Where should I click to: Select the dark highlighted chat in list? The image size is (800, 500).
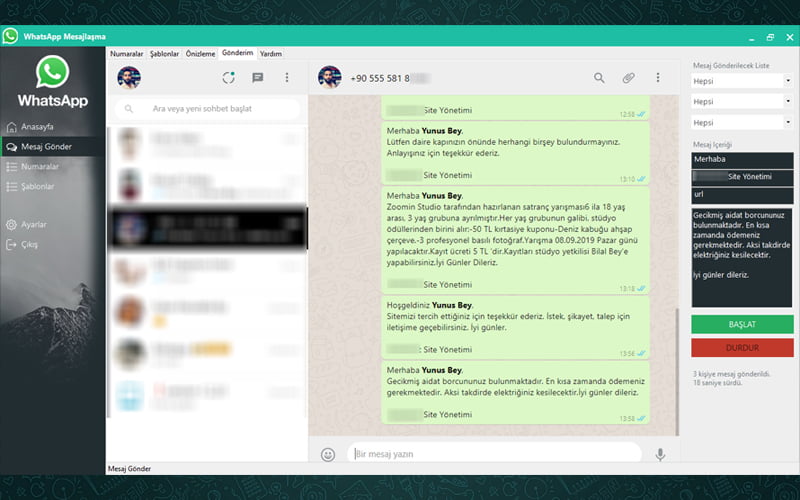pyautogui.click(x=208, y=228)
